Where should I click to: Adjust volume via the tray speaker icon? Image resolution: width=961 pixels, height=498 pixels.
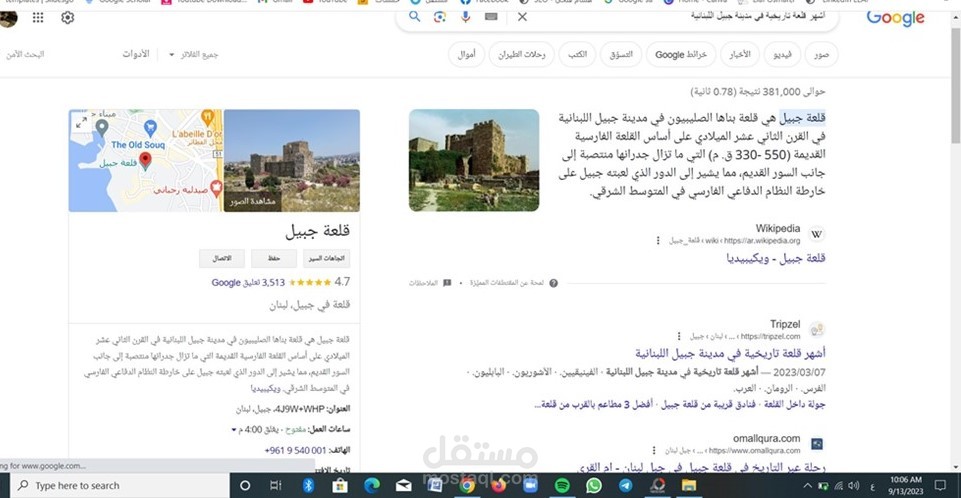coord(854,486)
